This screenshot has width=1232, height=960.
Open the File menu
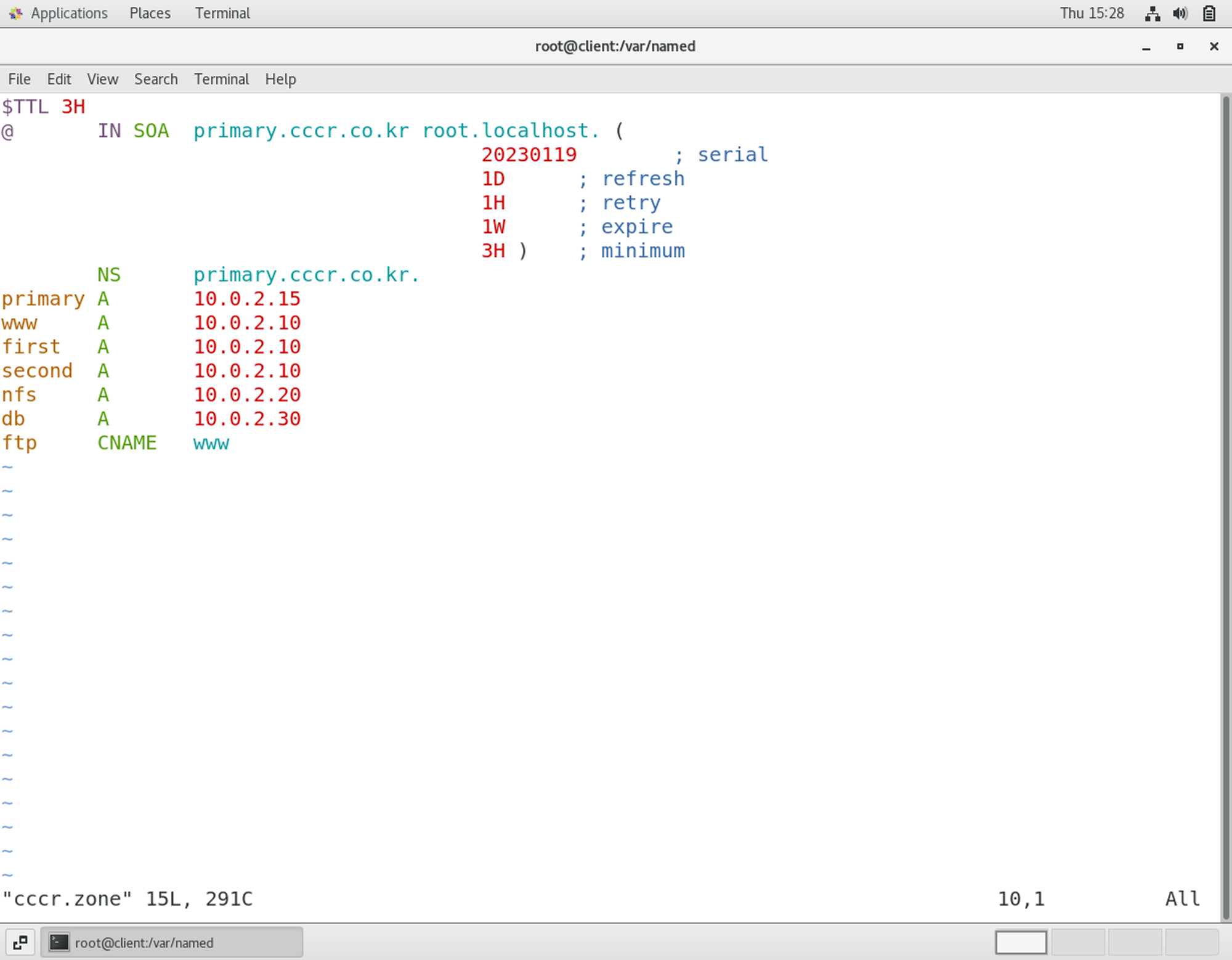19,79
